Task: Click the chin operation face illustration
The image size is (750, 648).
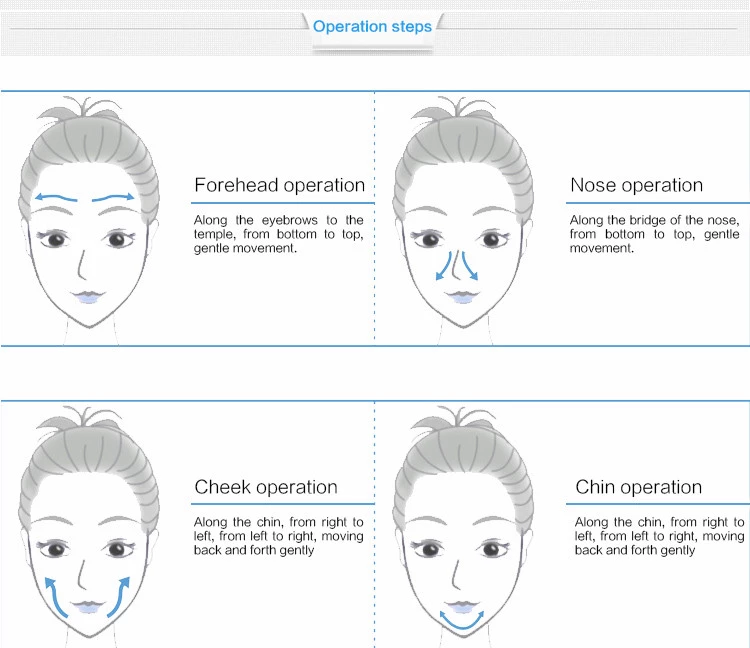Action: tap(463, 526)
